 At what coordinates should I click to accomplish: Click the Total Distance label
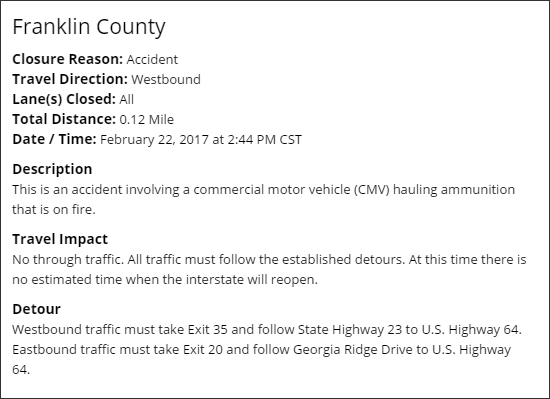(x=64, y=119)
